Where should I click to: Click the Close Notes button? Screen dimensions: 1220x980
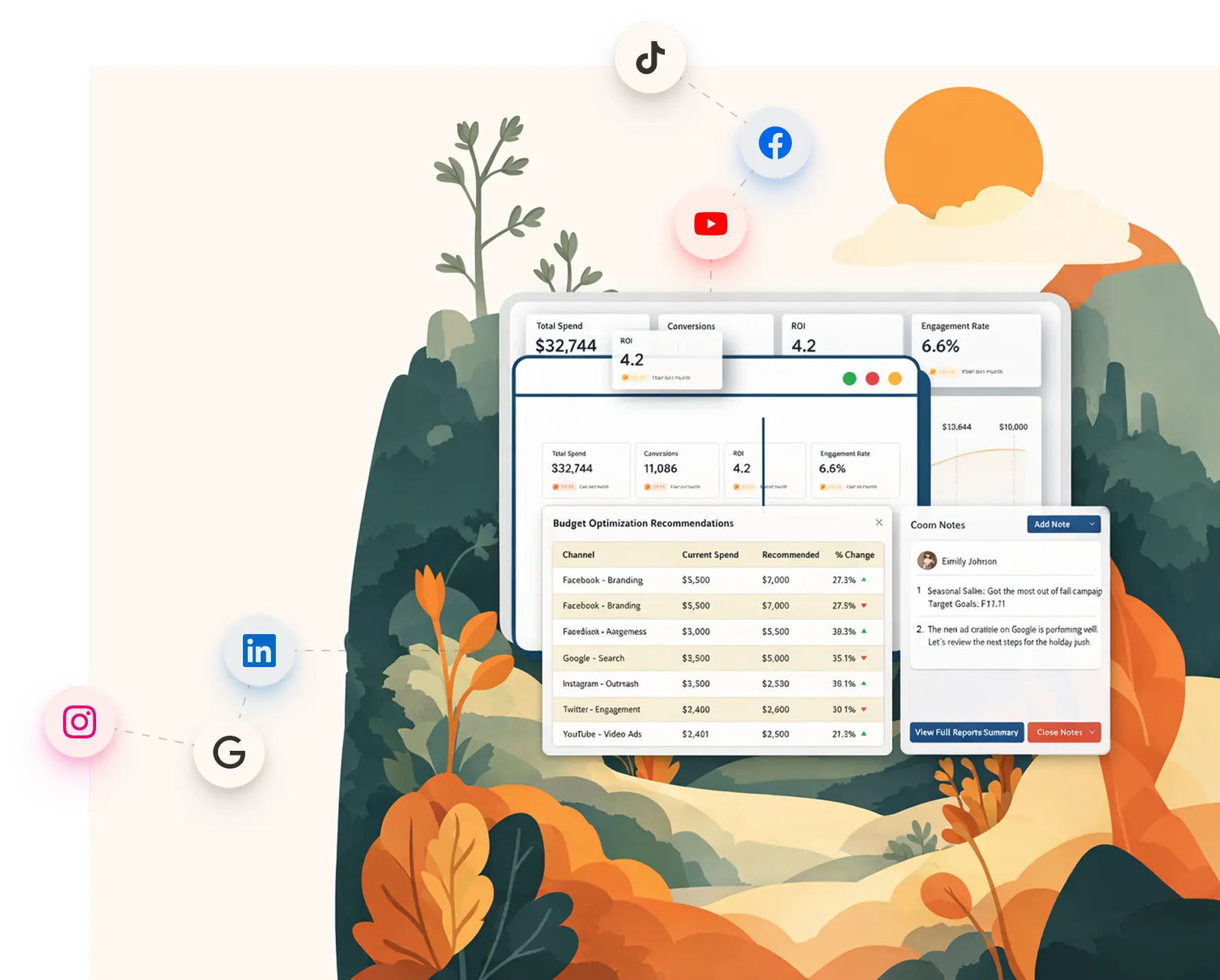[1064, 732]
